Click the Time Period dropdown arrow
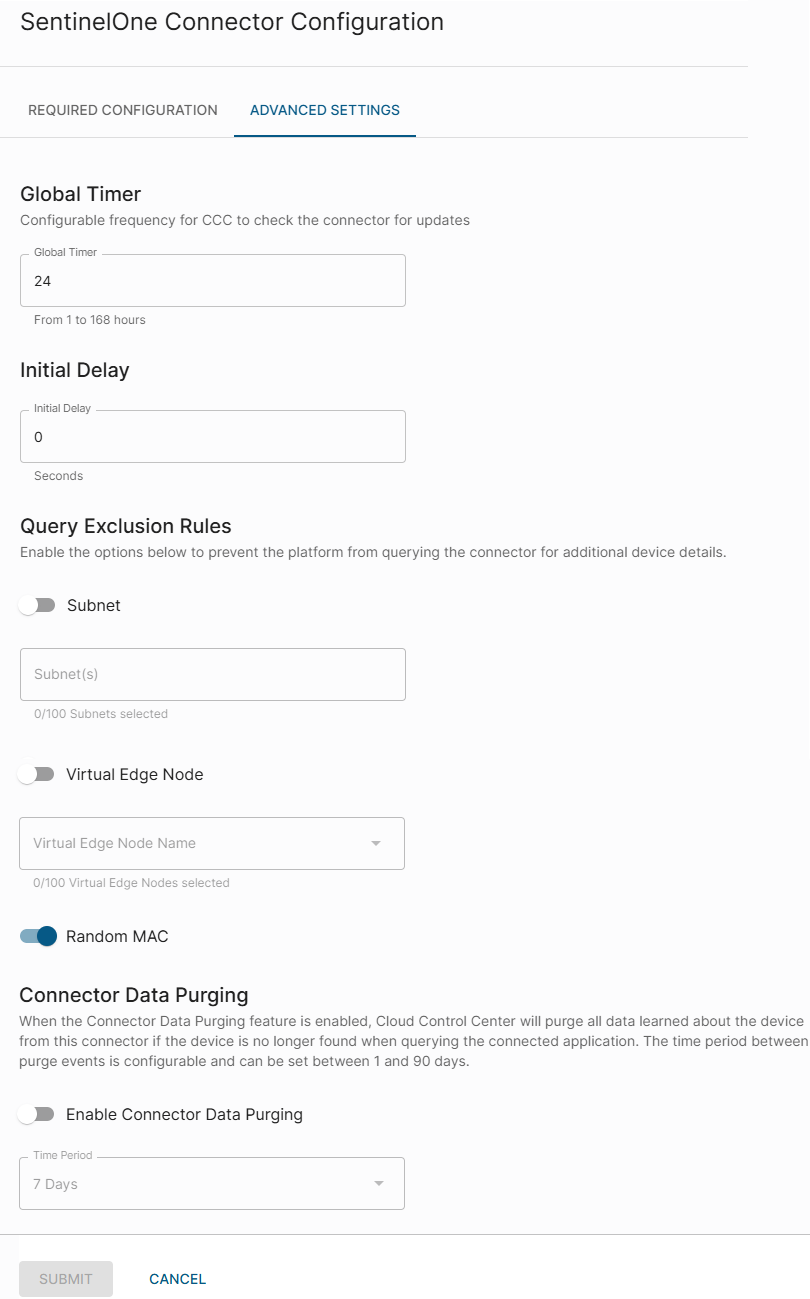This screenshot has height=1299, width=810. pyautogui.click(x=379, y=1184)
